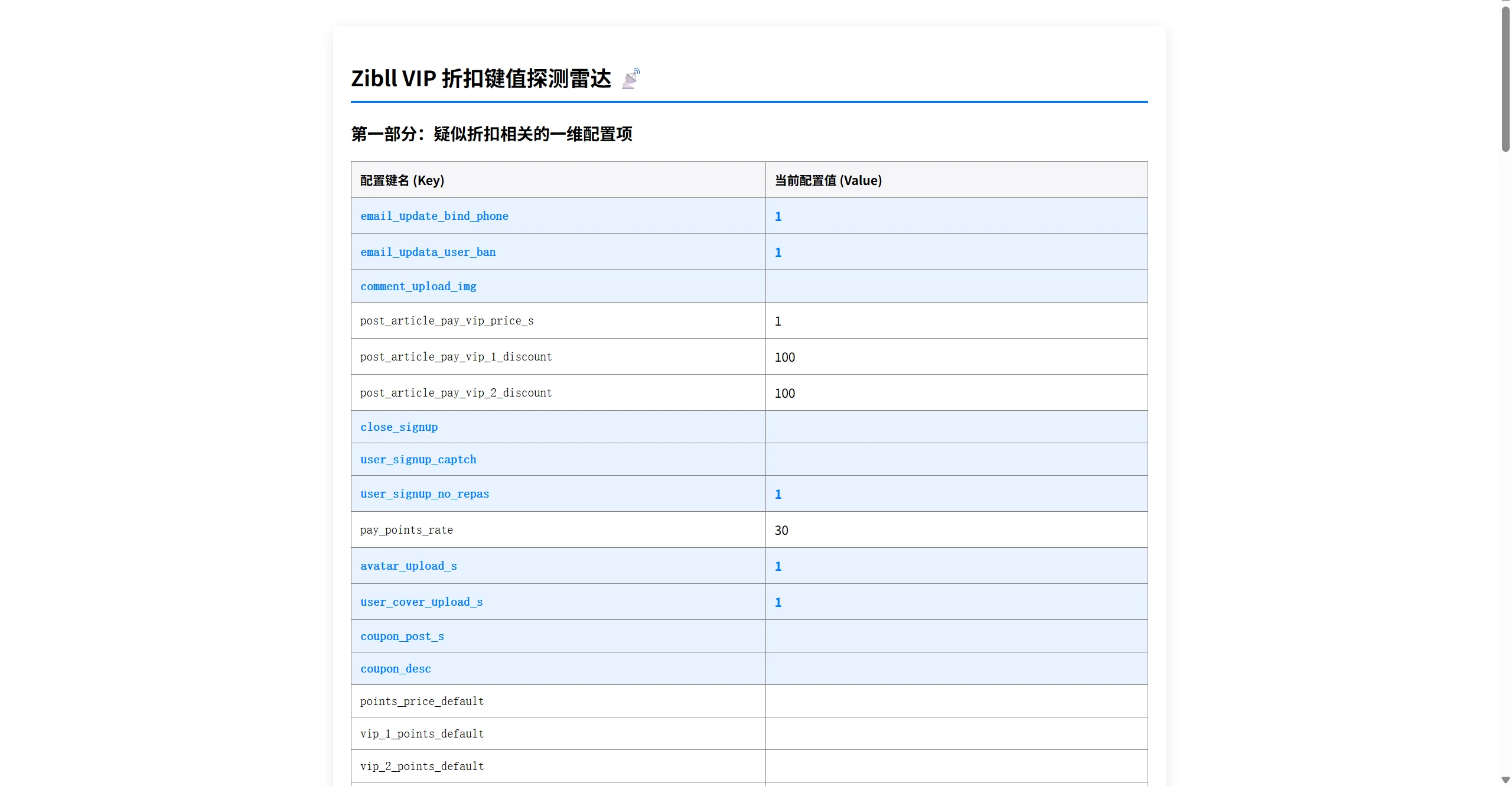Open the email_update_bind_phone link
Viewport: 1512px width, 786px height.
[434, 216]
